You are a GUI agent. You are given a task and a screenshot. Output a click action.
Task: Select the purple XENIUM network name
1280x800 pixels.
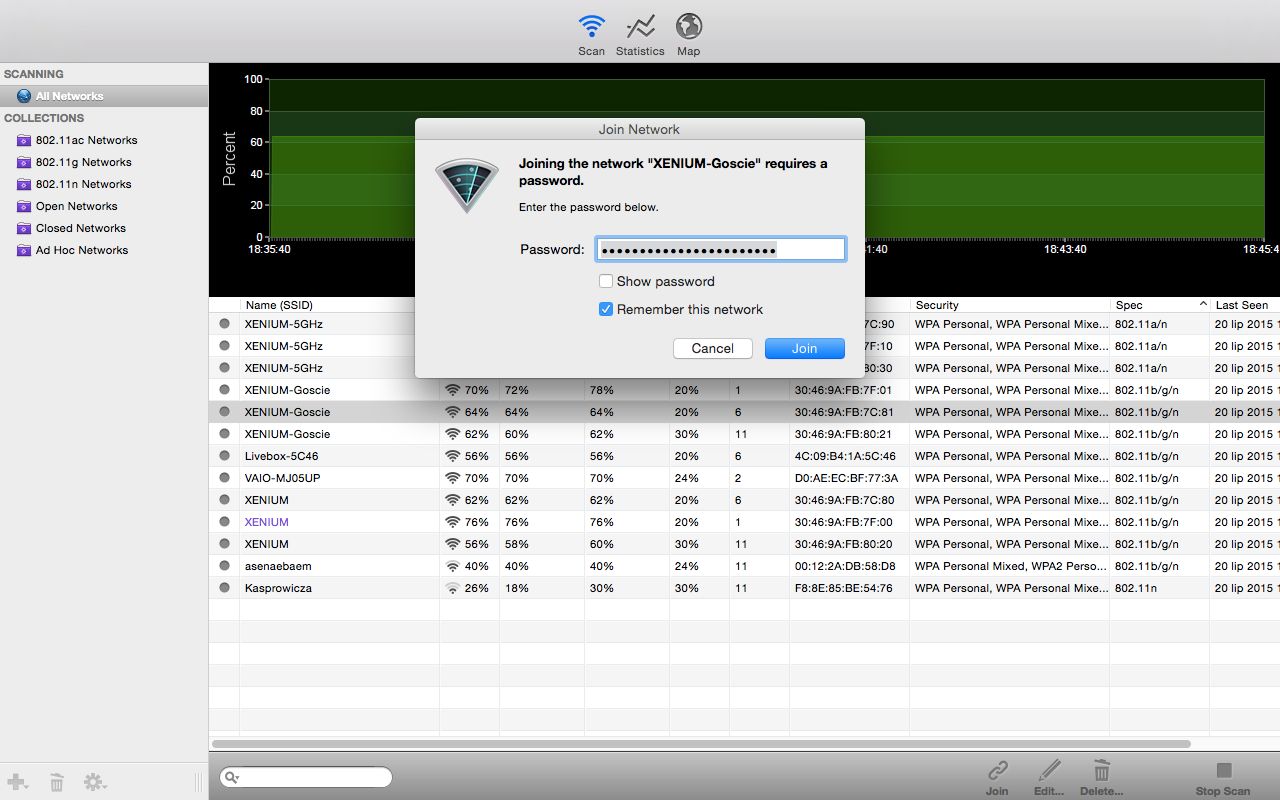click(x=266, y=522)
